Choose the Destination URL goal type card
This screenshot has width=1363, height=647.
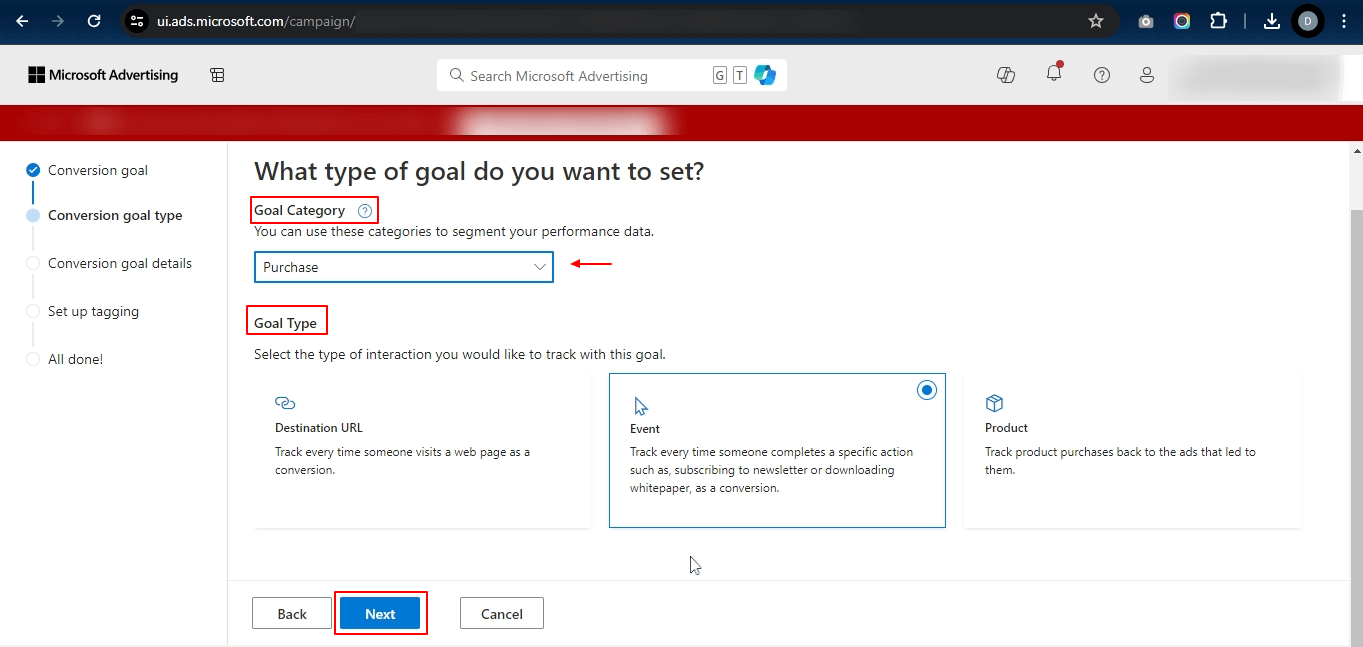[423, 451]
